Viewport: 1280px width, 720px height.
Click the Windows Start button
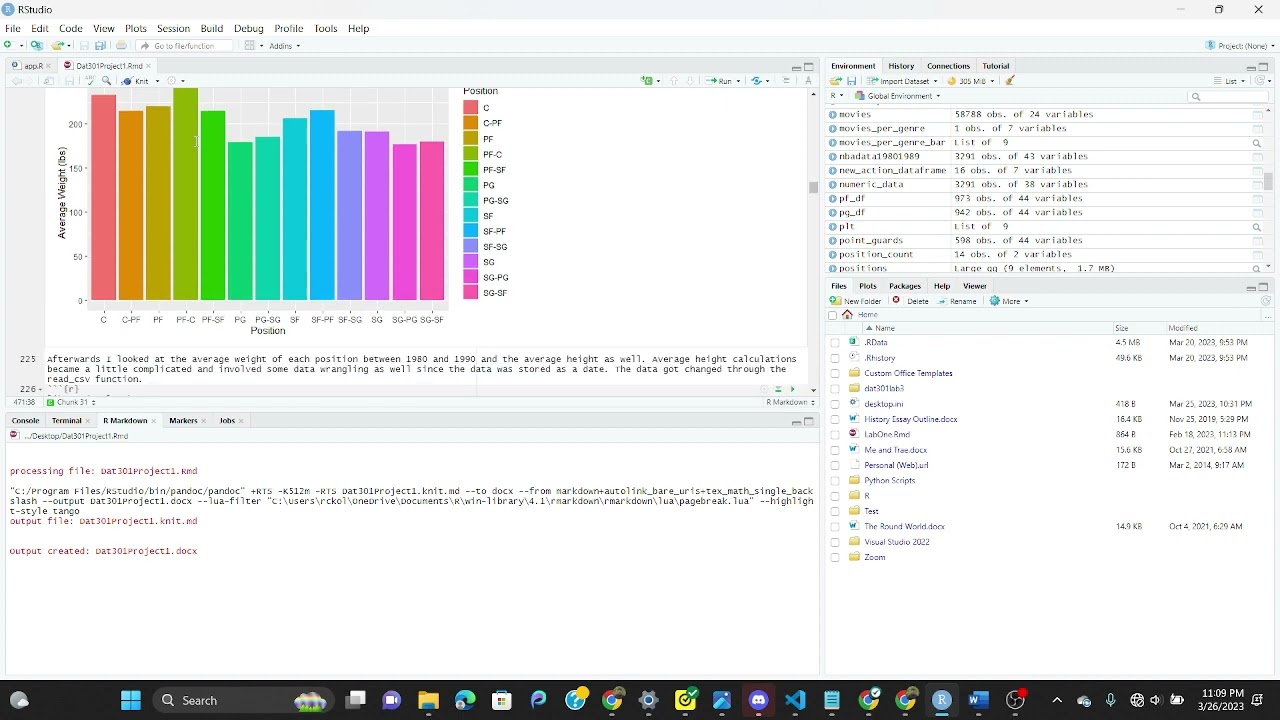click(x=131, y=700)
